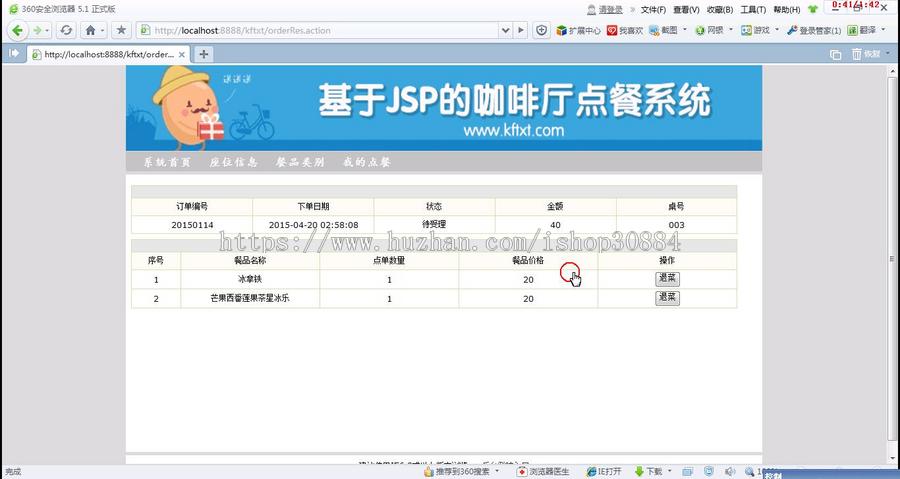Open the 收藏(B) menu
Image resolution: width=900 pixels, height=479 pixels.
click(x=720, y=10)
